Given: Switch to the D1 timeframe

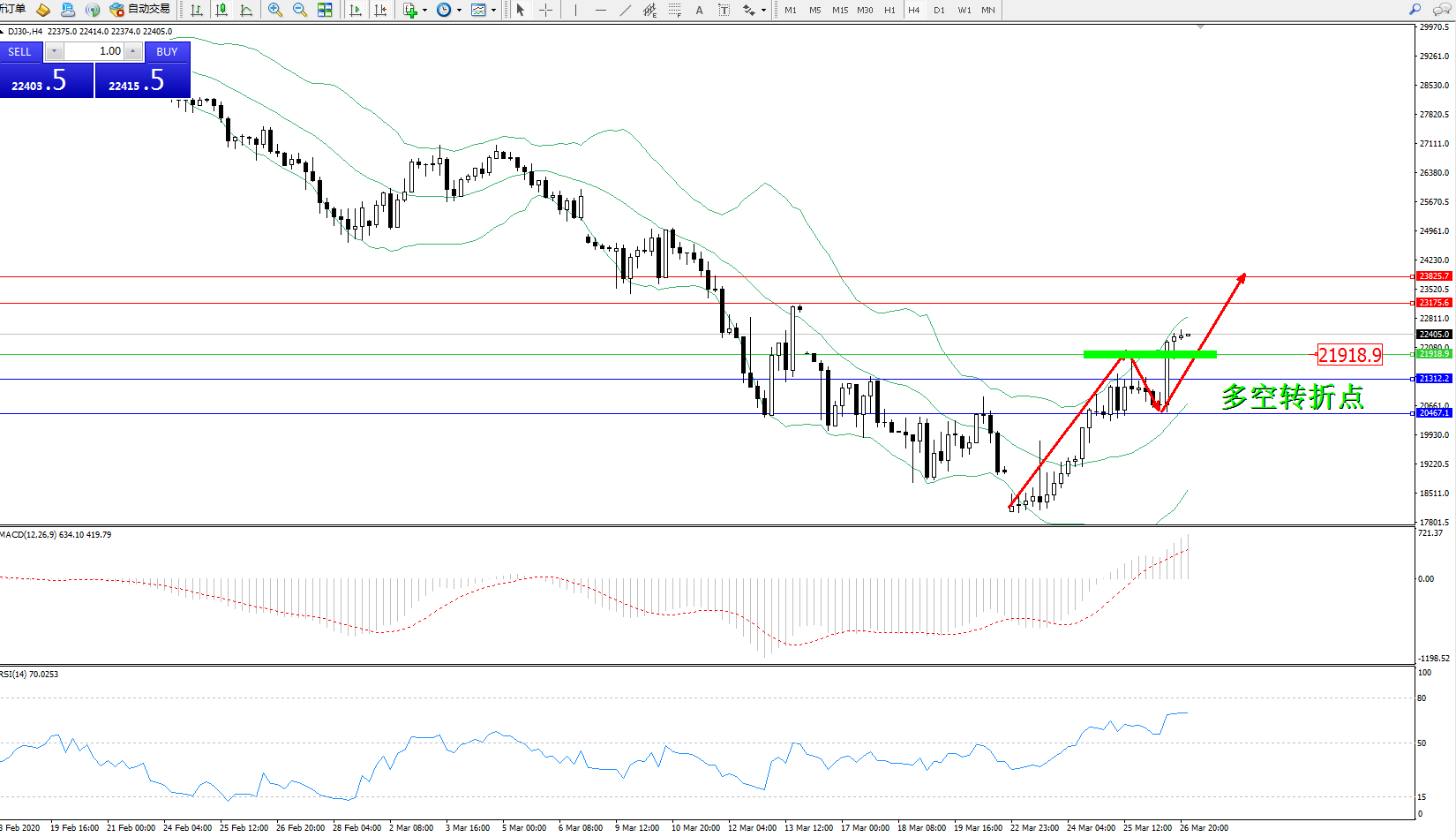Looking at the screenshot, I should click(x=939, y=10).
